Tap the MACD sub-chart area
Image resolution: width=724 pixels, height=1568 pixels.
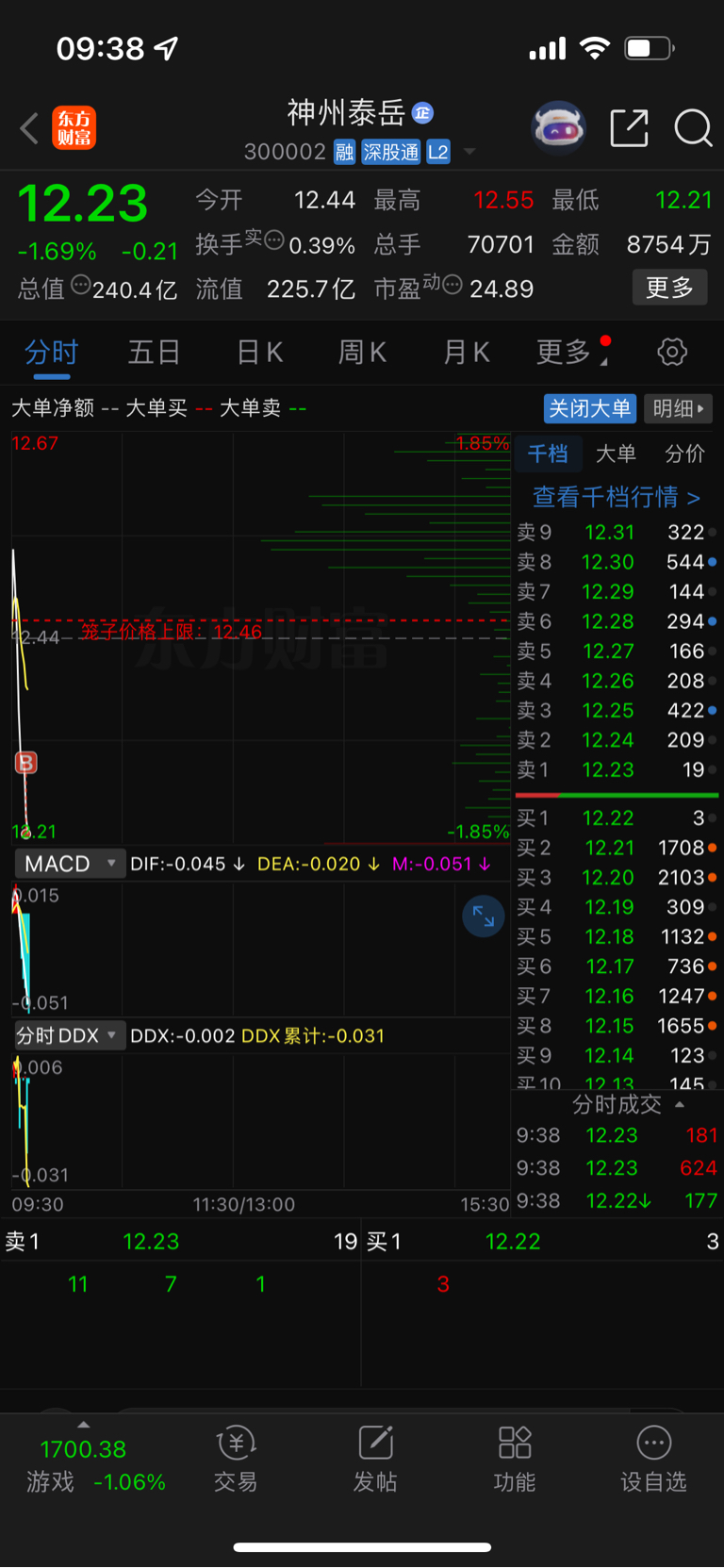tap(261, 948)
